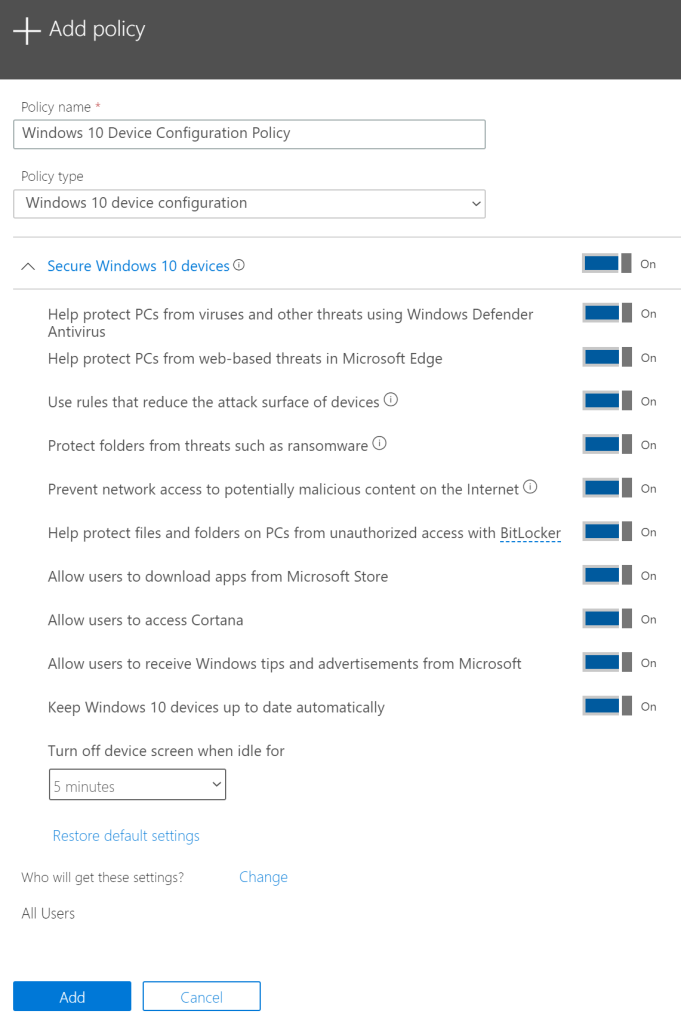
Task: Click into the Policy name field
Action: [x=249, y=133]
